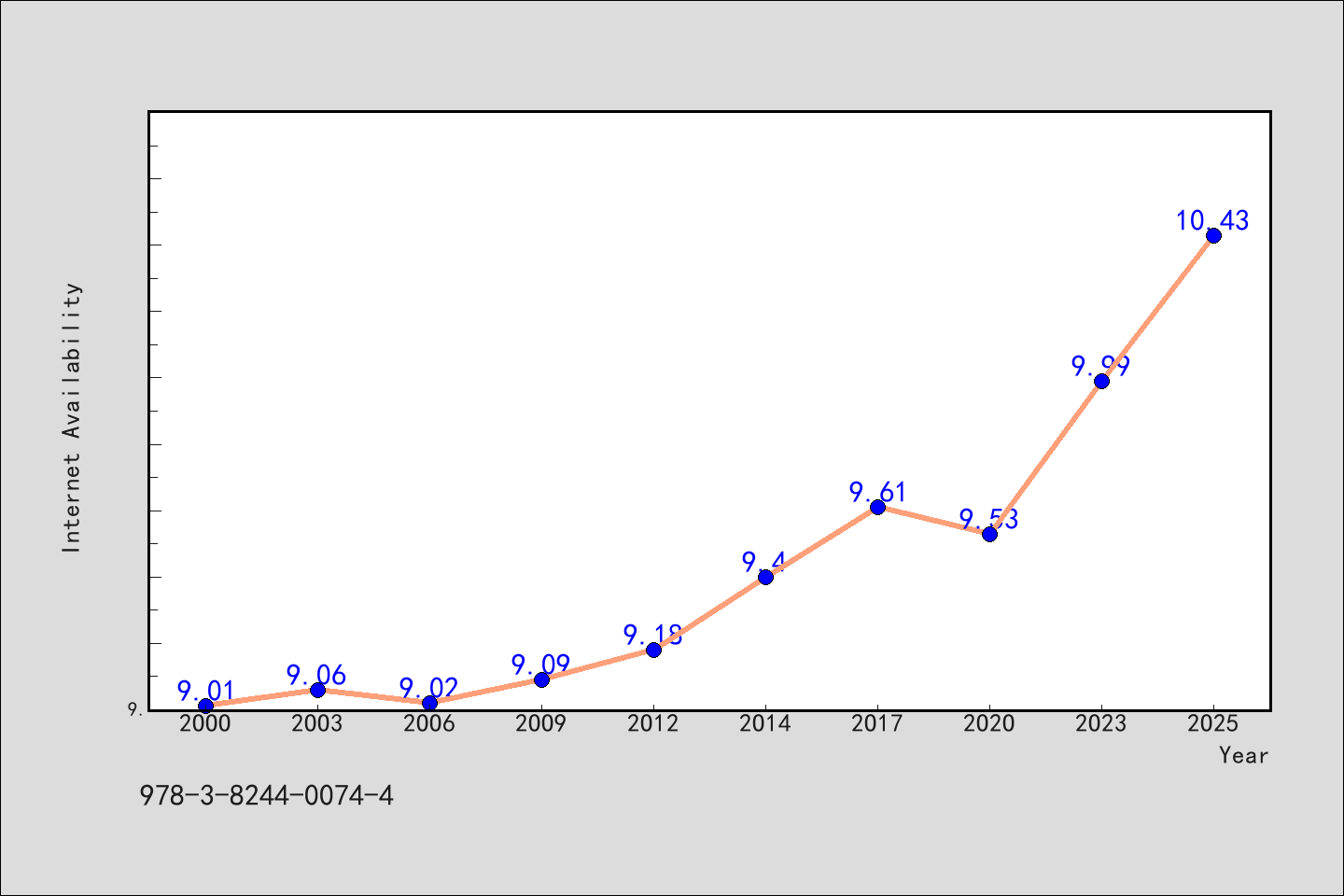Screen dimensions: 1344x896
Task: Click the Year axis title
Action: coord(1244,756)
